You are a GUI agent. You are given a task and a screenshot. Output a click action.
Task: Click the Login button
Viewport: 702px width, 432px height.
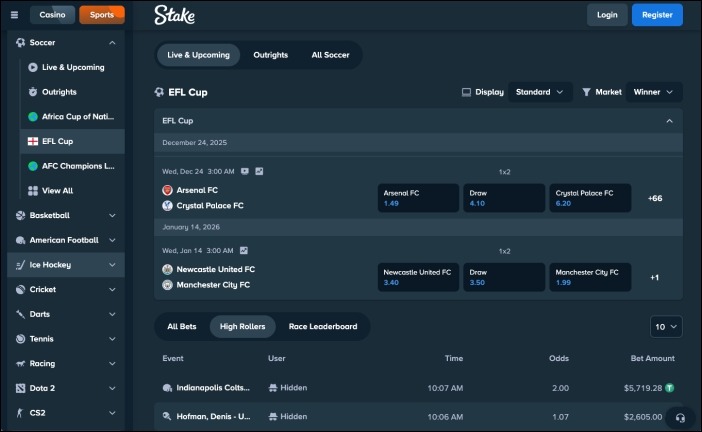(x=606, y=15)
